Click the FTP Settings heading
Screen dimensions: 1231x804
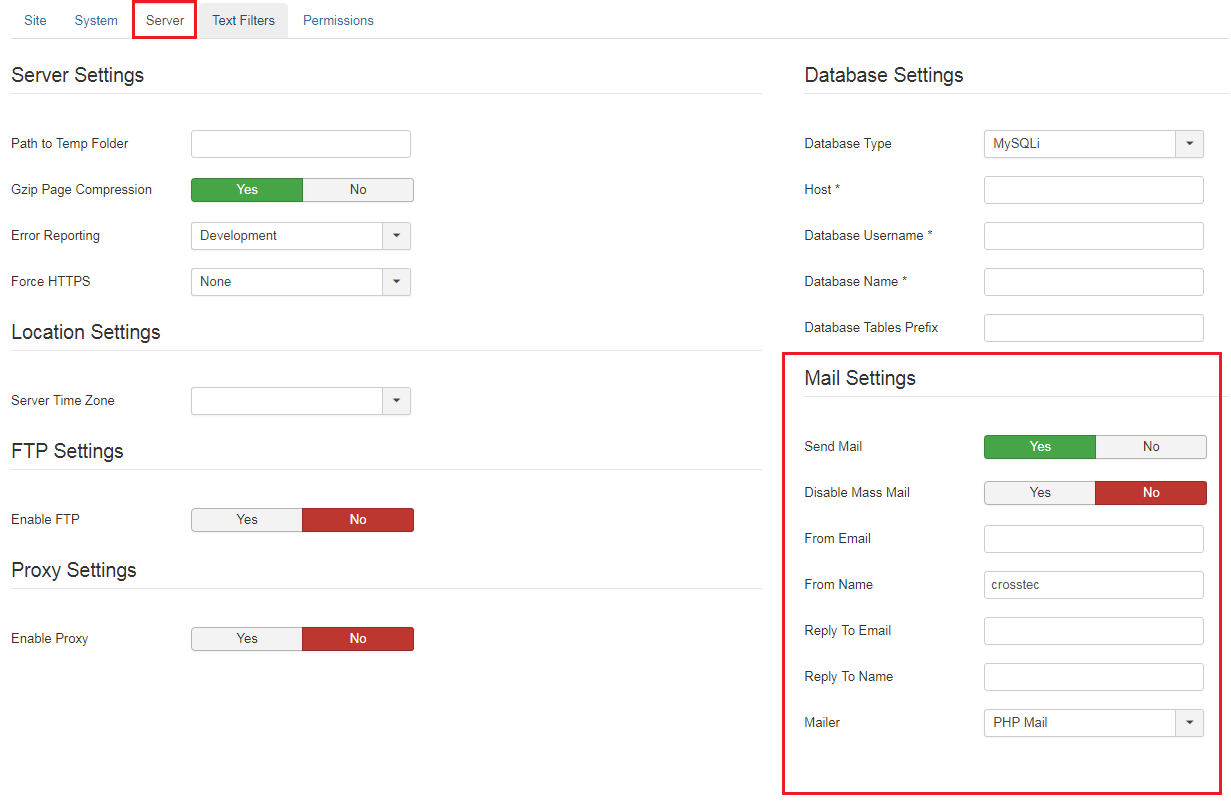[67, 451]
